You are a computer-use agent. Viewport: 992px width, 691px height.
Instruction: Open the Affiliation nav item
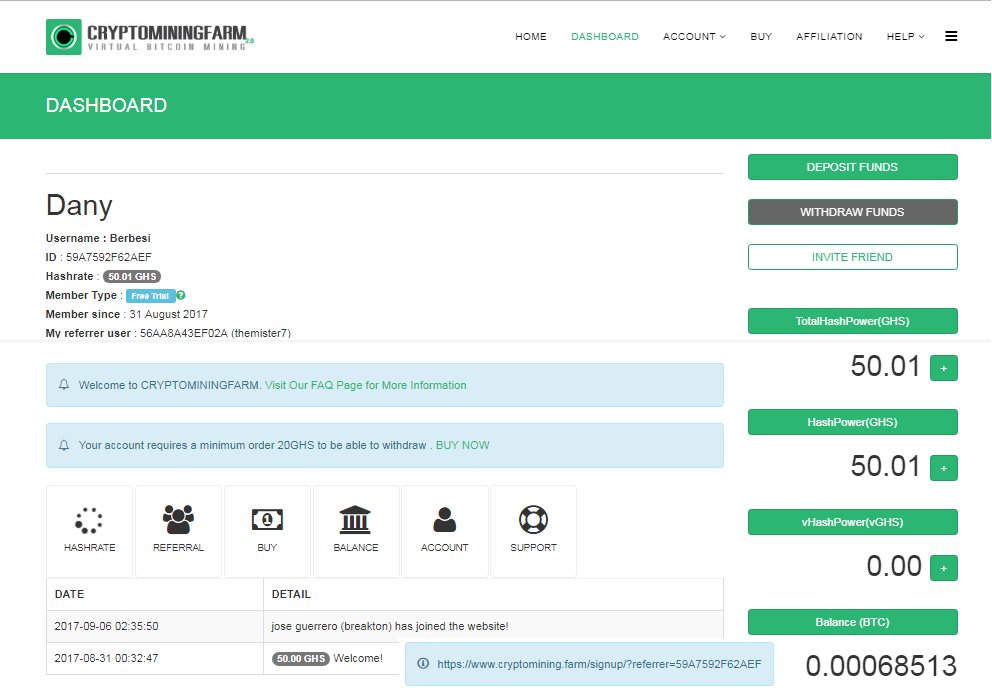click(x=829, y=37)
